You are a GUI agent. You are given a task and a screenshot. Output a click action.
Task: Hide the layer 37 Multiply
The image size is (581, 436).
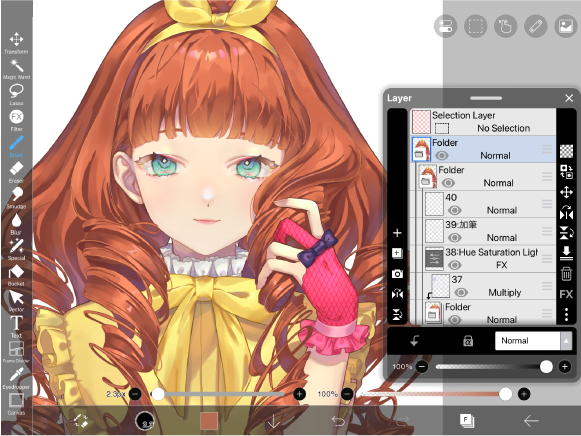click(461, 293)
